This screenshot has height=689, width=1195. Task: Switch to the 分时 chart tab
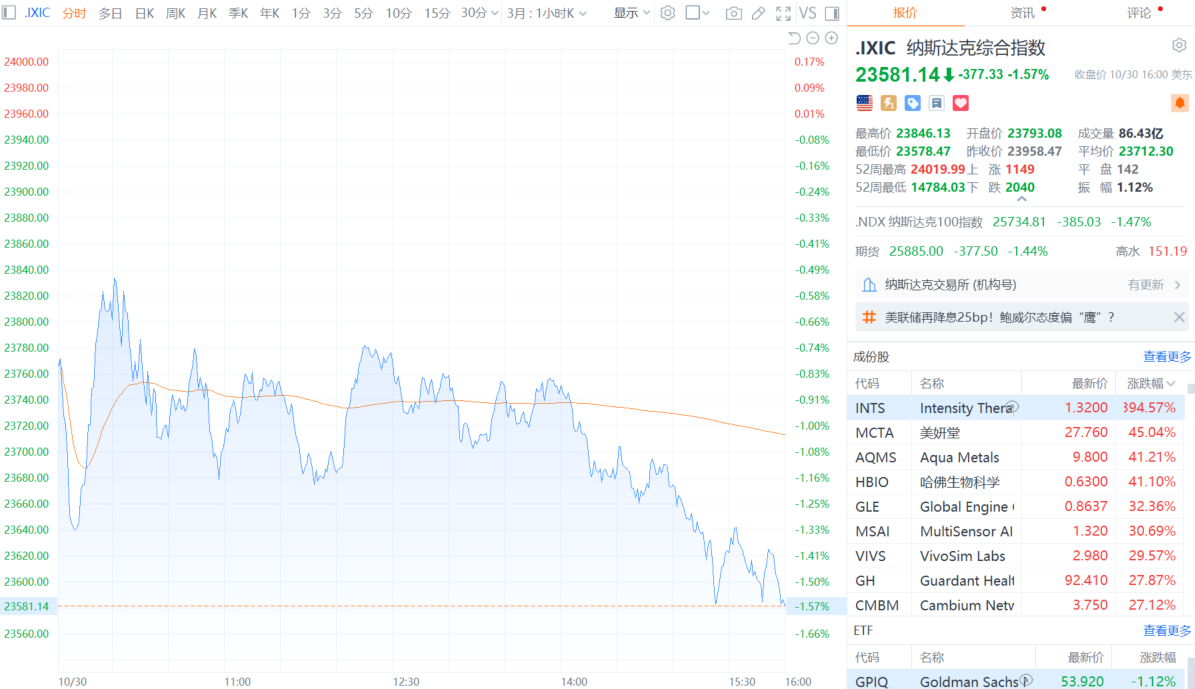(74, 13)
